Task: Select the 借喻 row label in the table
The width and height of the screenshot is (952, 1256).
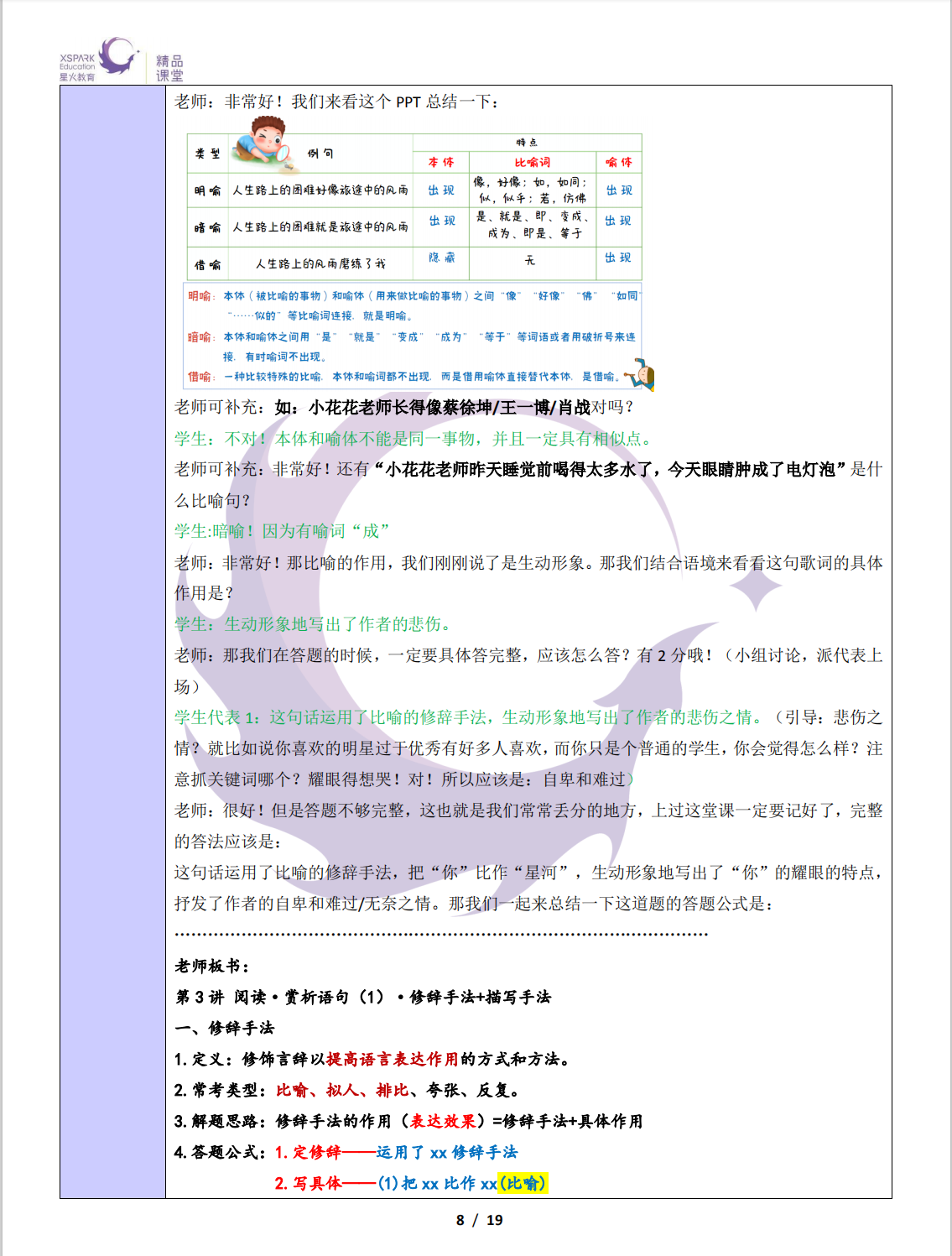Action: 207,264
